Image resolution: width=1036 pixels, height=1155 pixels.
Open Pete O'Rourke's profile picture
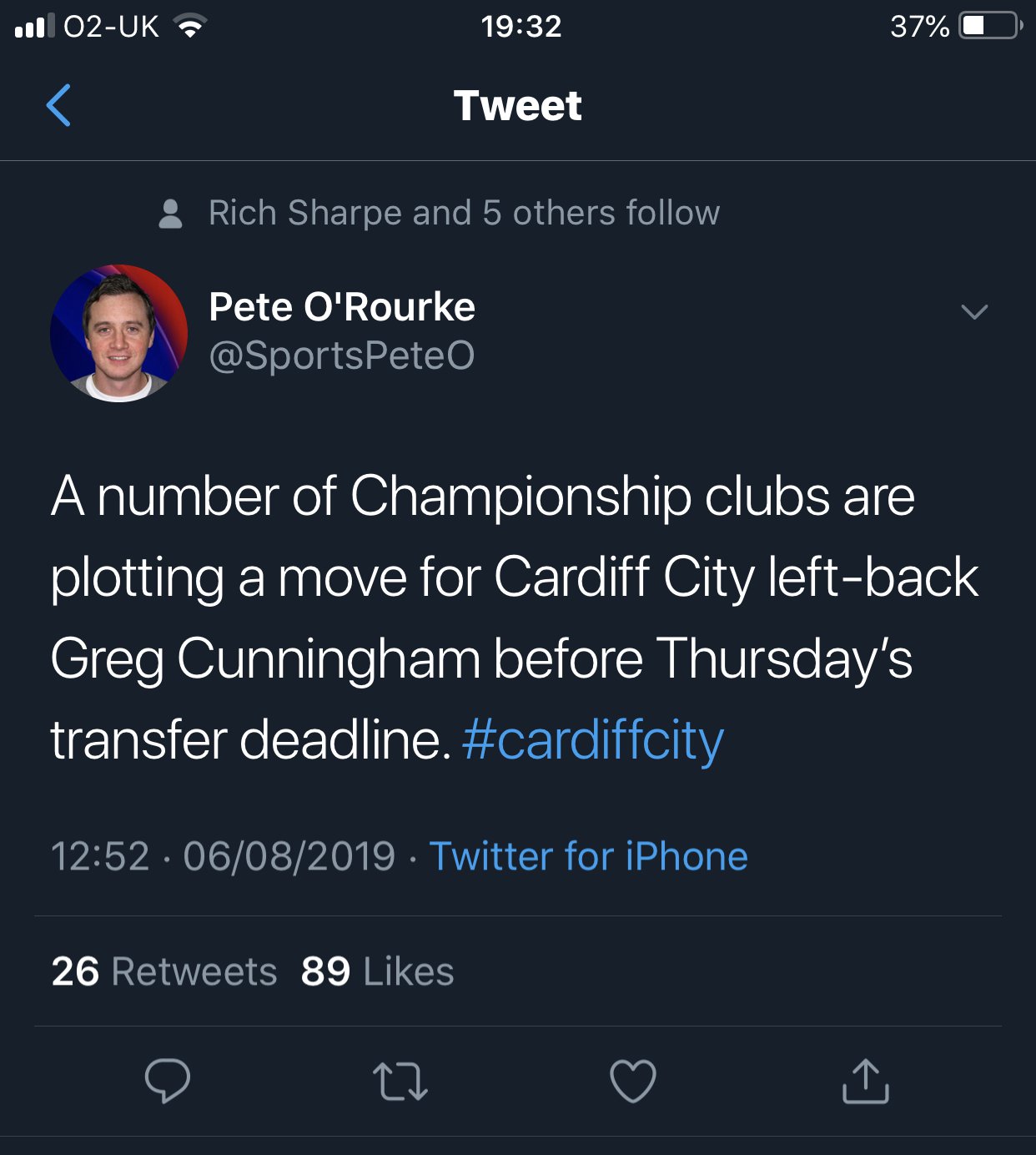[x=118, y=333]
